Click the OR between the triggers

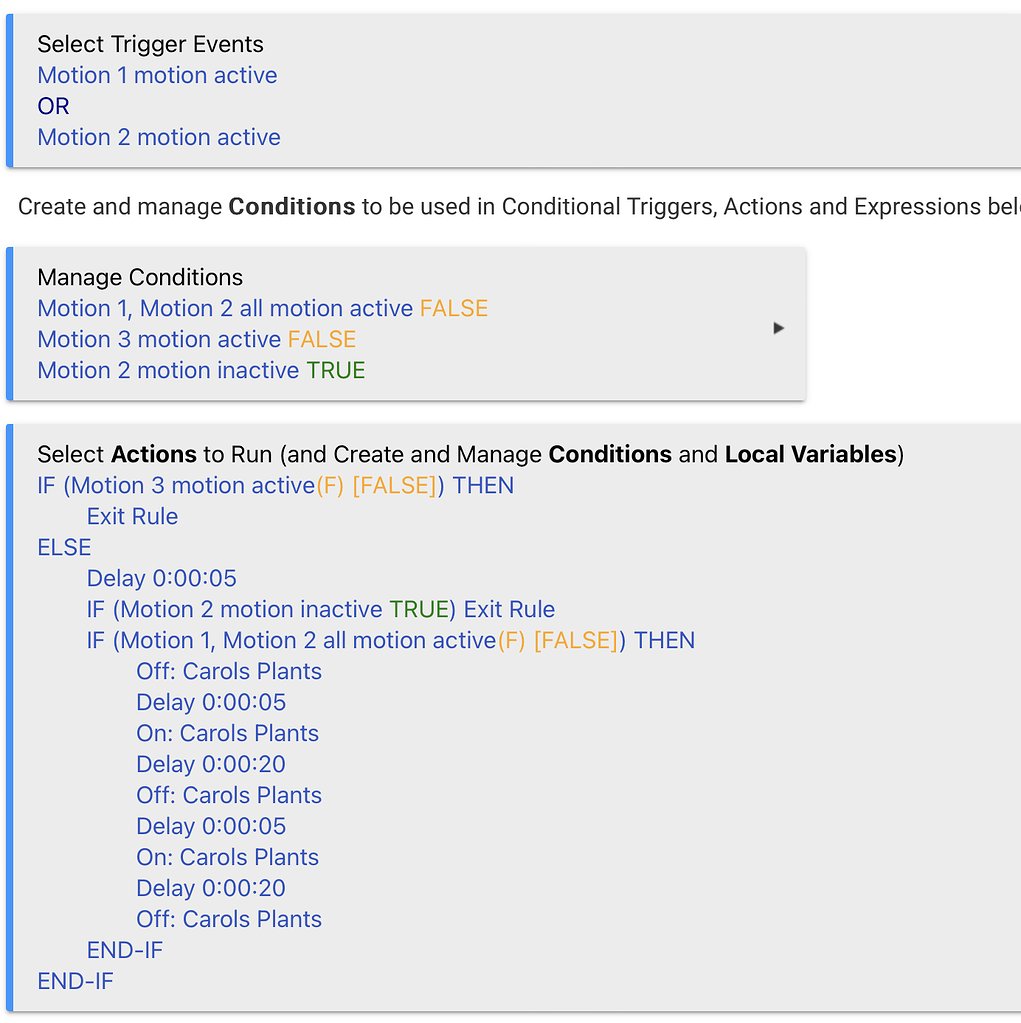coord(54,106)
